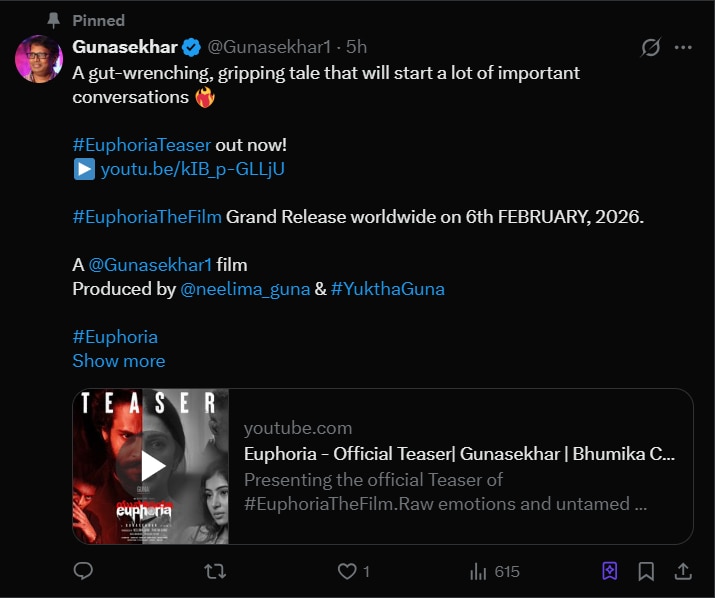
Task: Repost this tweet using the retweet icon
Action: (x=215, y=571)
